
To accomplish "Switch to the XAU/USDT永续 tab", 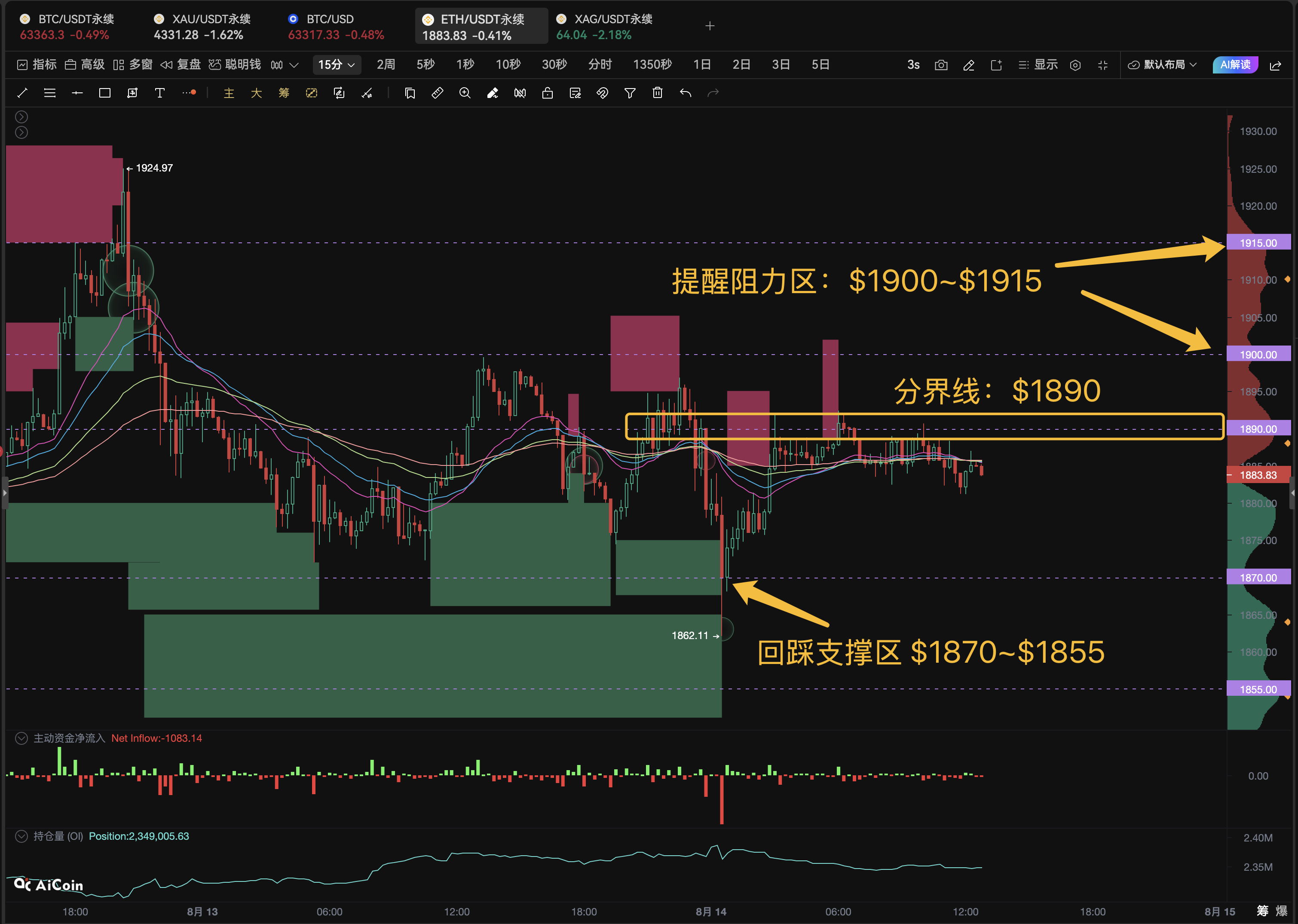I will (202, 27).
